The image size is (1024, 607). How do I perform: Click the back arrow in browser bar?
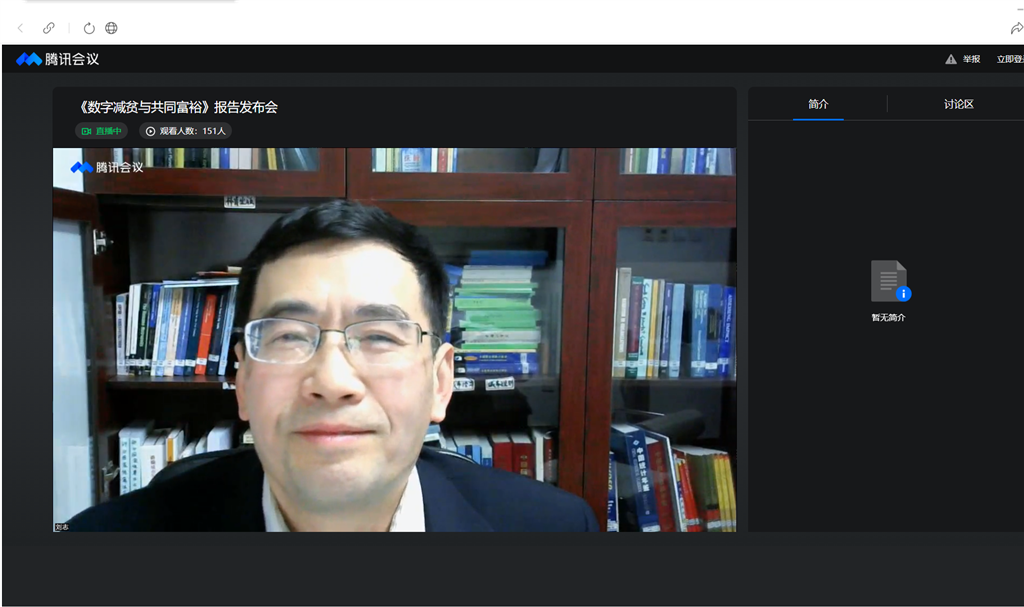20,28
